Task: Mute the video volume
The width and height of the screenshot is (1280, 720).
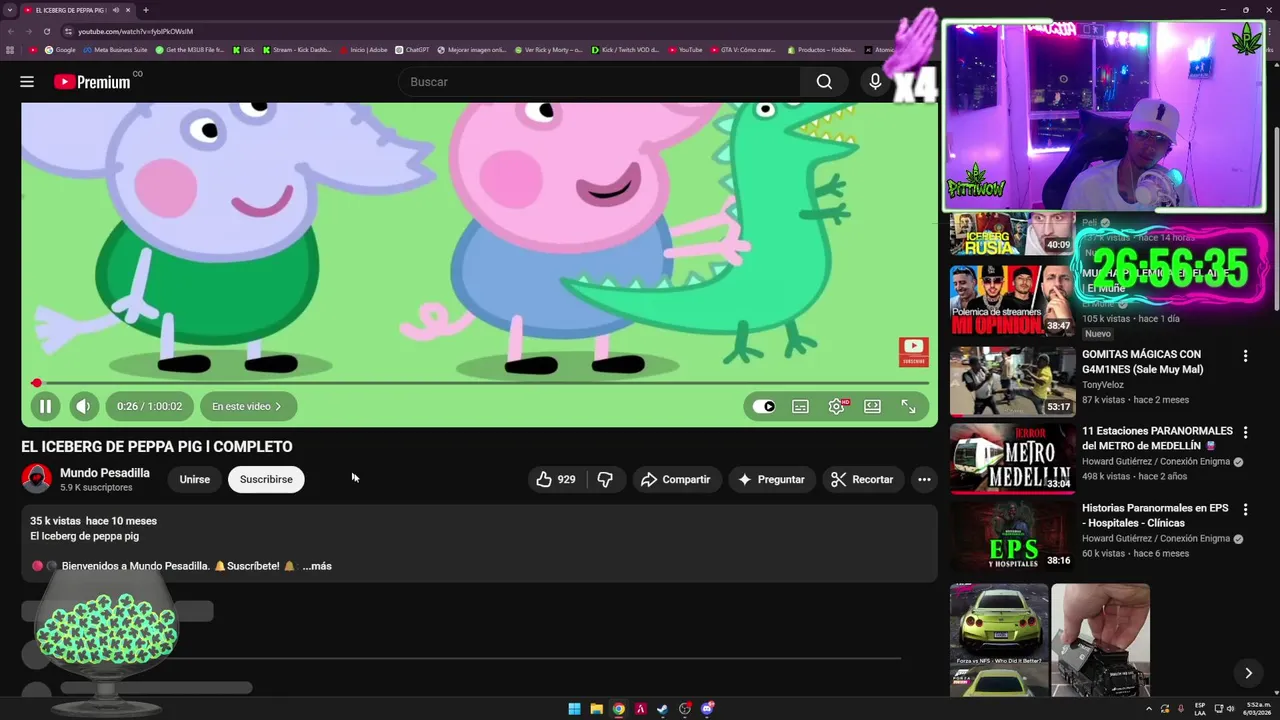Action: tap(84, 406)
